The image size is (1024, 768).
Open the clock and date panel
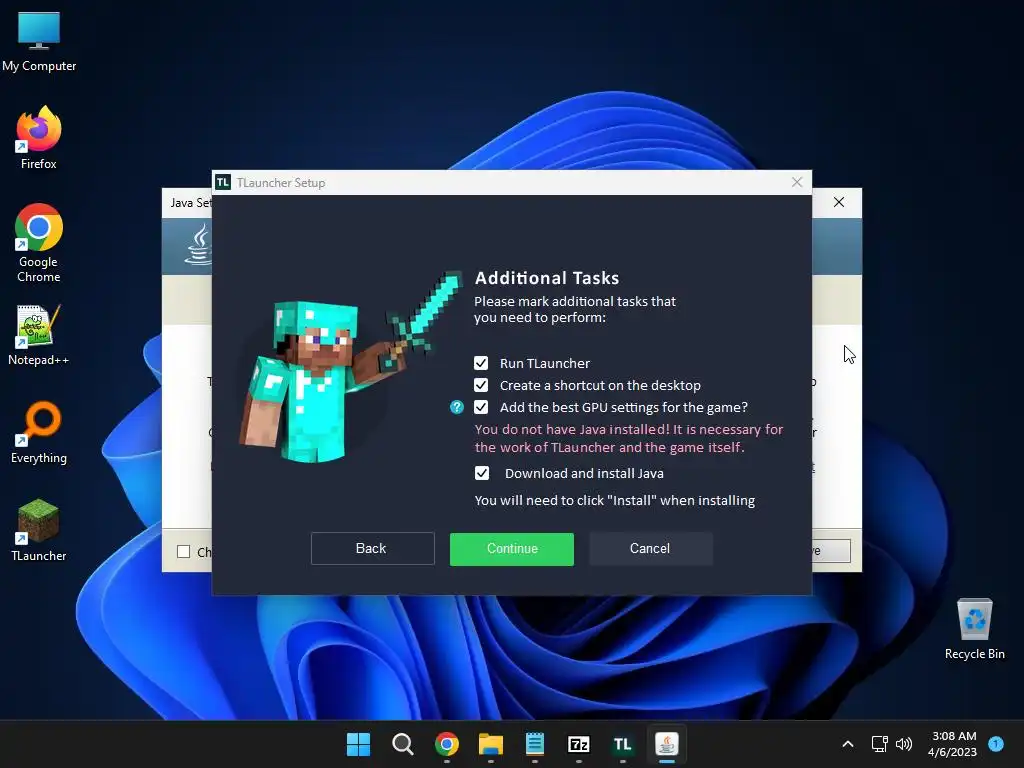pyautogui.click(x=953, y=744)
